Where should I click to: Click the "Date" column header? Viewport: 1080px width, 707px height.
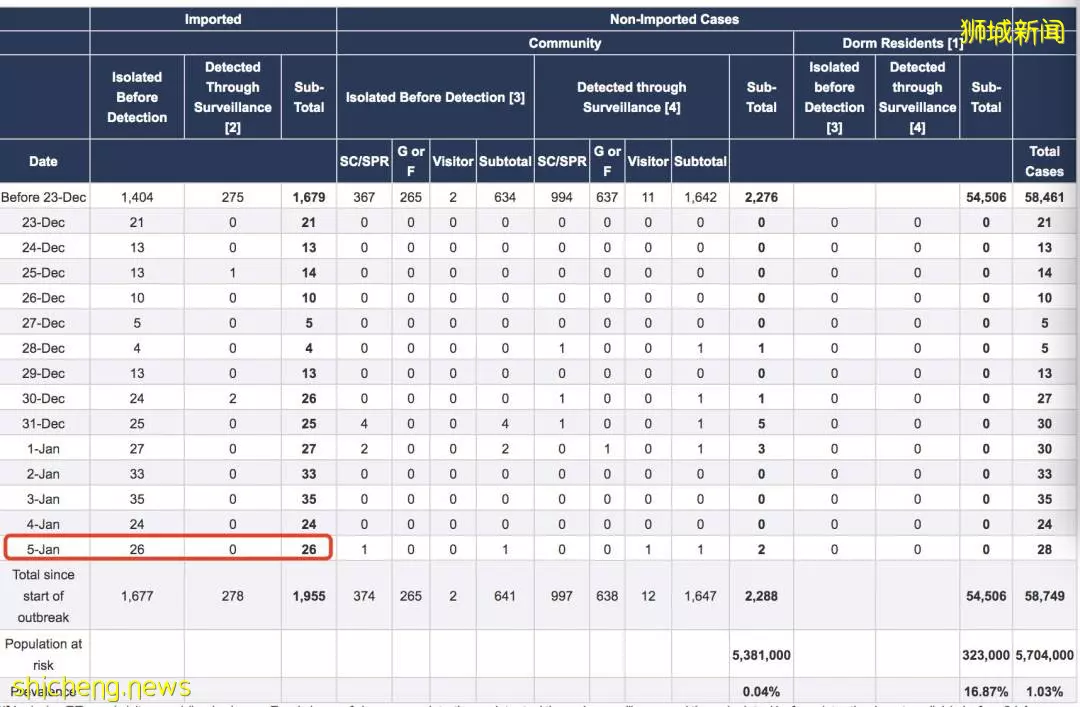pyautogui.click(x=43, y=161)
